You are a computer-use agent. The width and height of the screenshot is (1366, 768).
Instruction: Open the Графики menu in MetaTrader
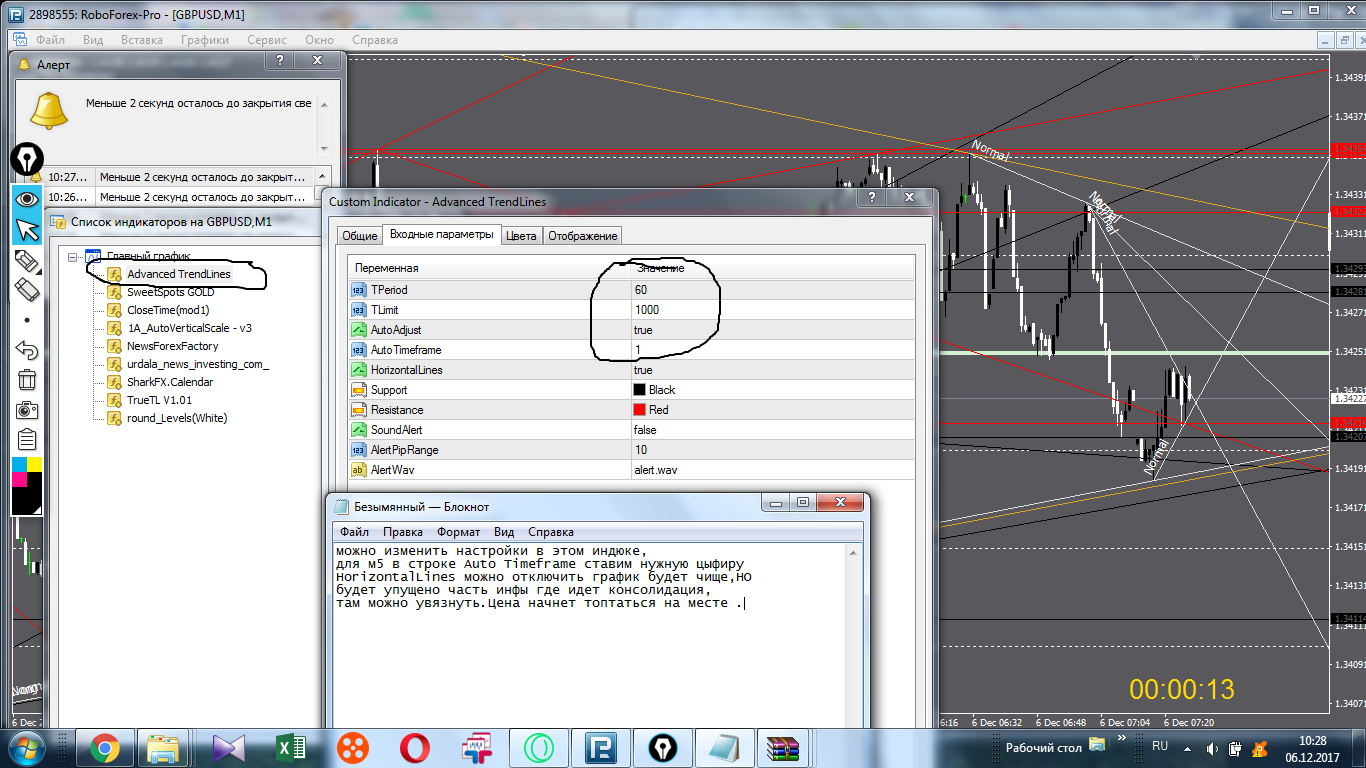205,40
